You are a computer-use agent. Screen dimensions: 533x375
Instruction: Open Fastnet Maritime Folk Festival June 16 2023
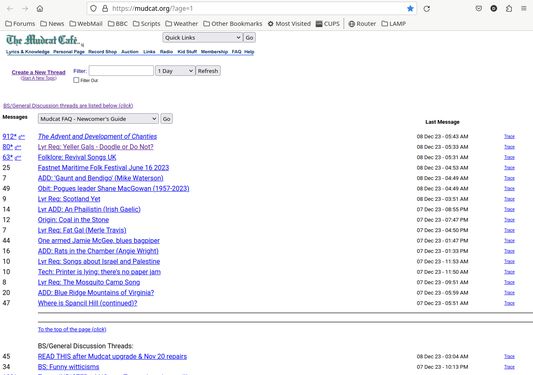click(x=103, y=168)
